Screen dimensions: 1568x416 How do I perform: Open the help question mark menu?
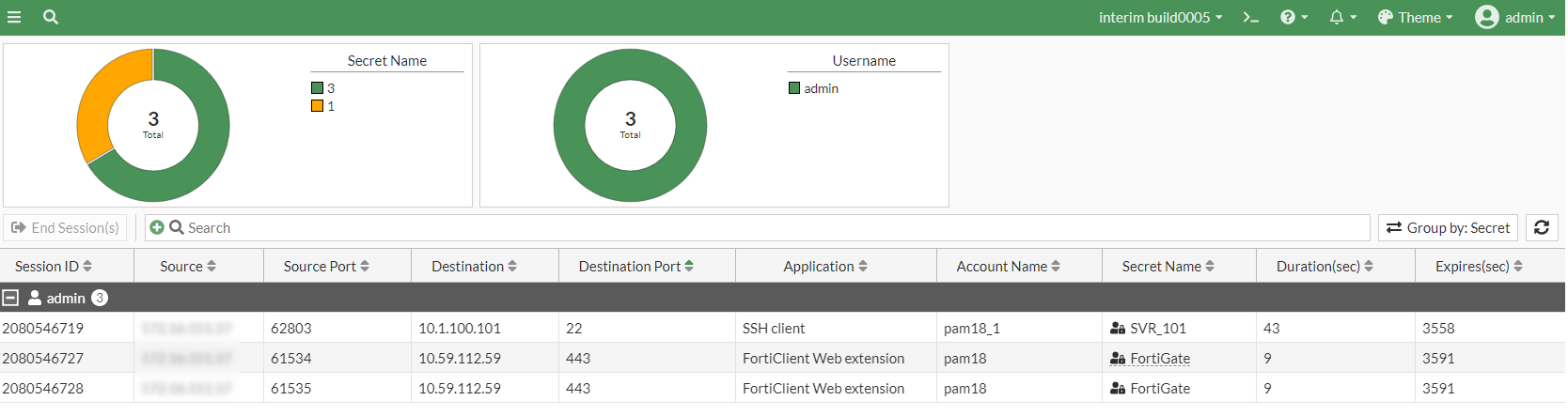(x=1294, y=17)
